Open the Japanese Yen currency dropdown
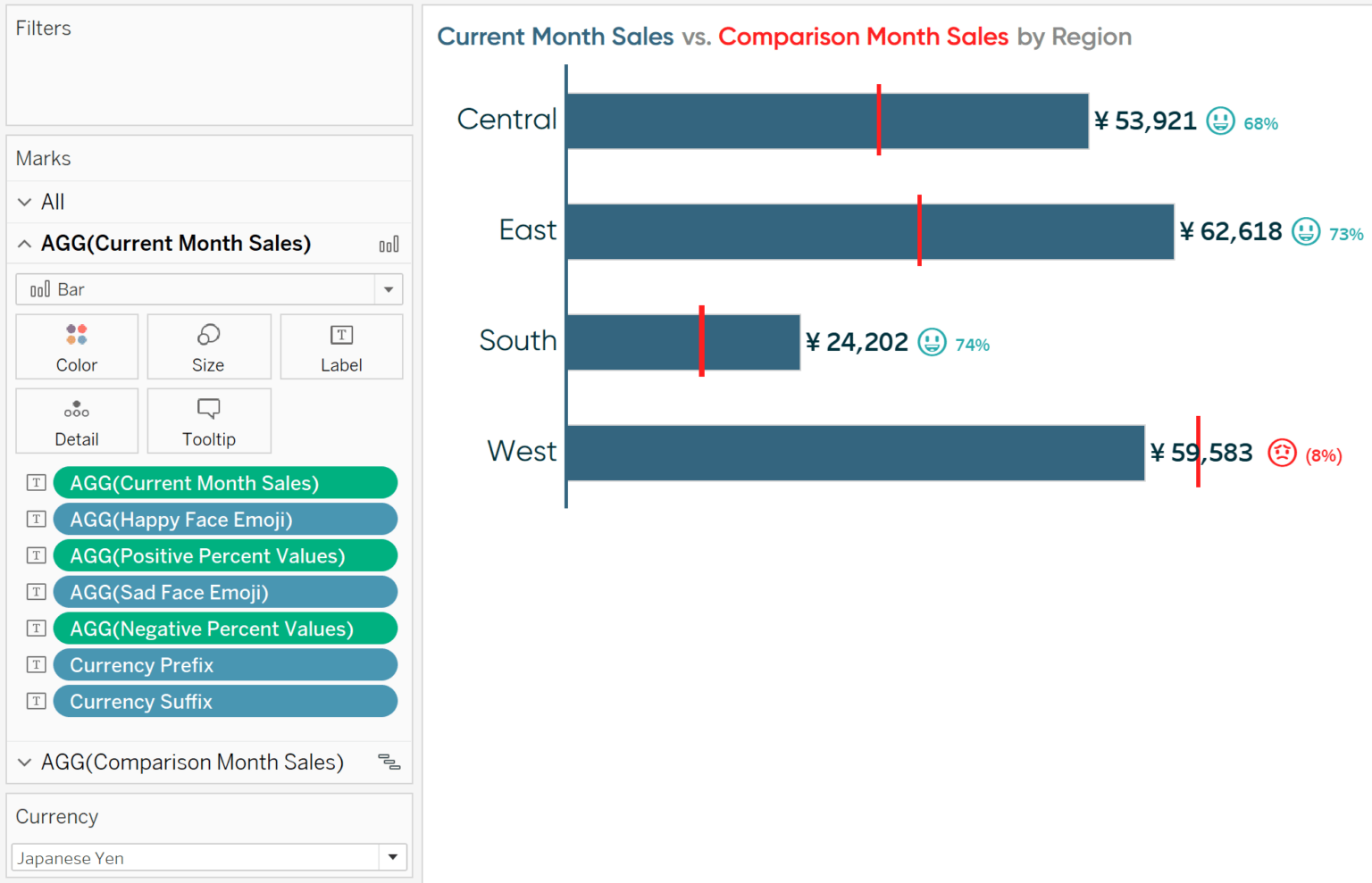The image size is (1372, 883). [x=392, y=857]
